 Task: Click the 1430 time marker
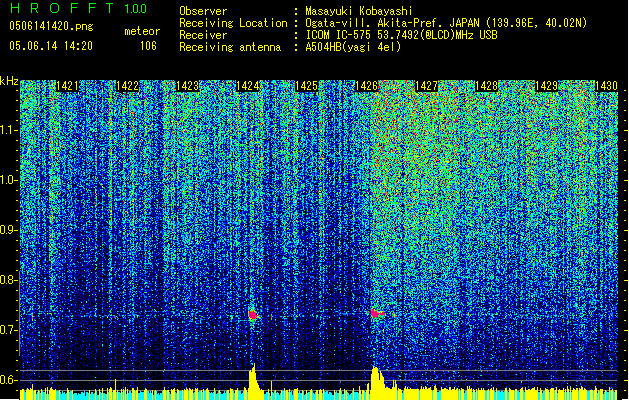click(606, 86)
